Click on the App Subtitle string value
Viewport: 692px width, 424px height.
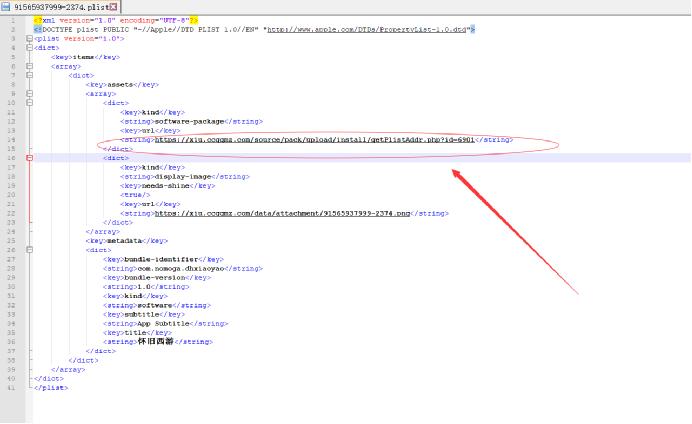click(164, 323)
